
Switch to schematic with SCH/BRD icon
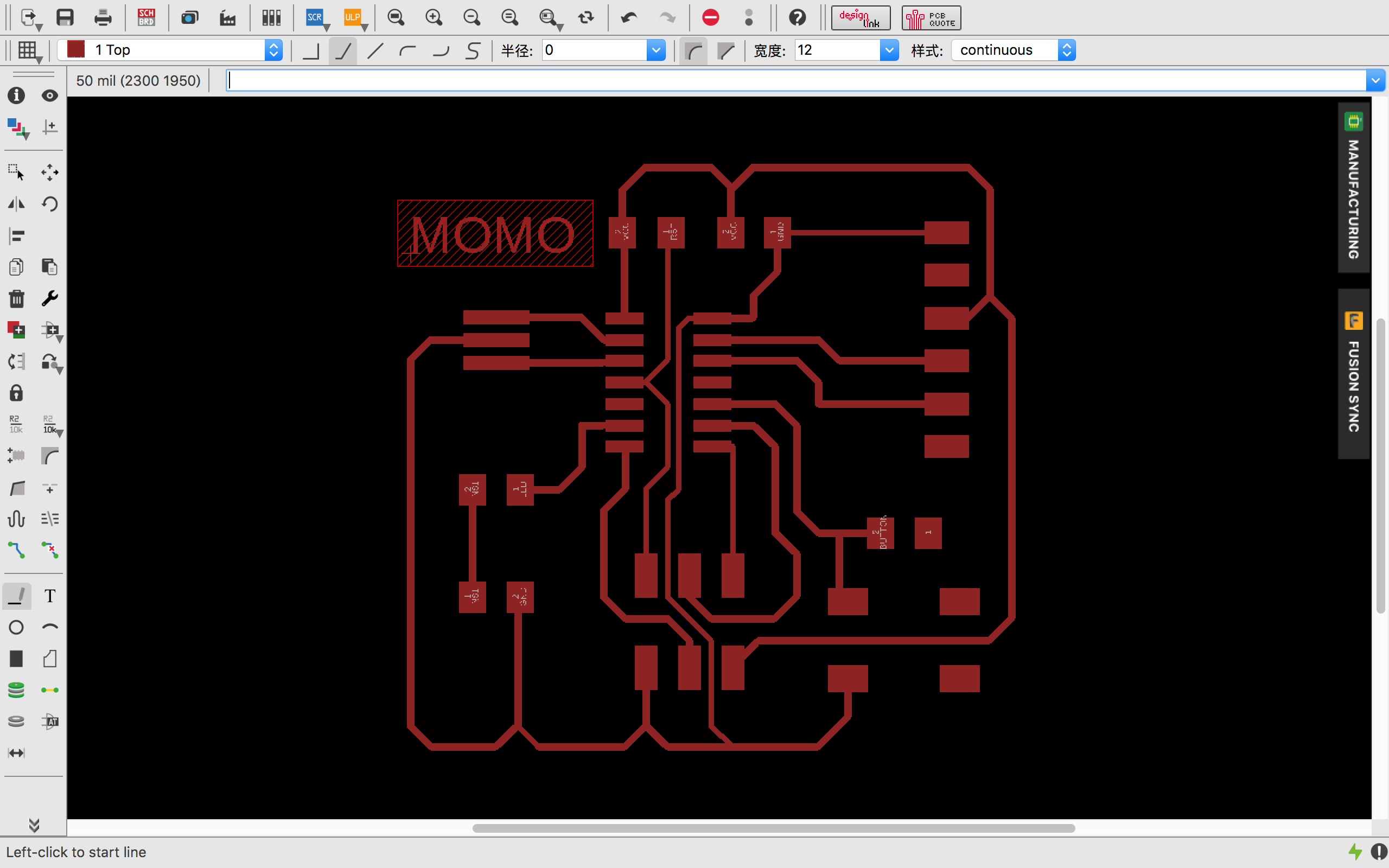146,17
